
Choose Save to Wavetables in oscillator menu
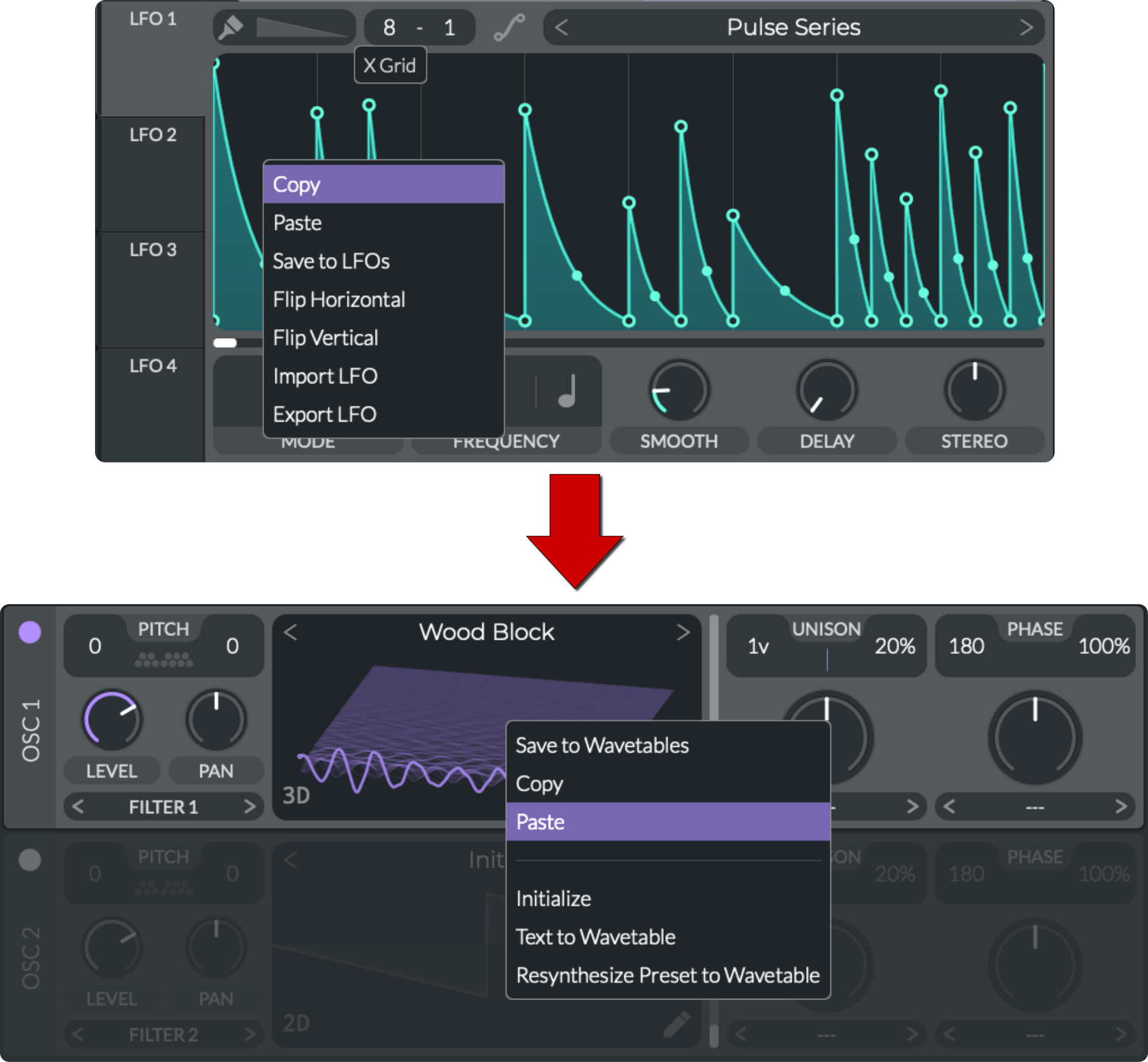click(668, 745)
